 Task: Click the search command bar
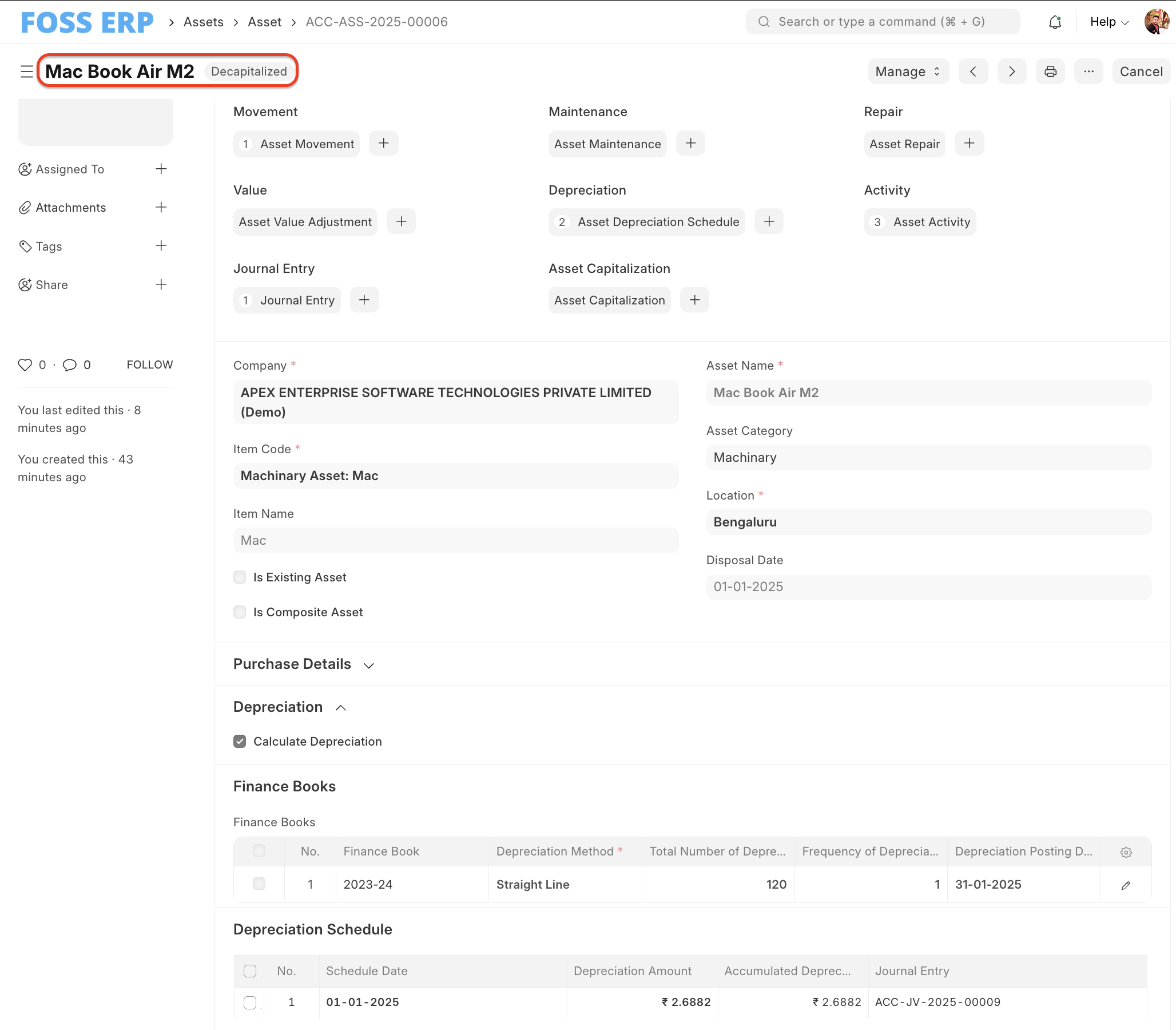coord(883,22)
